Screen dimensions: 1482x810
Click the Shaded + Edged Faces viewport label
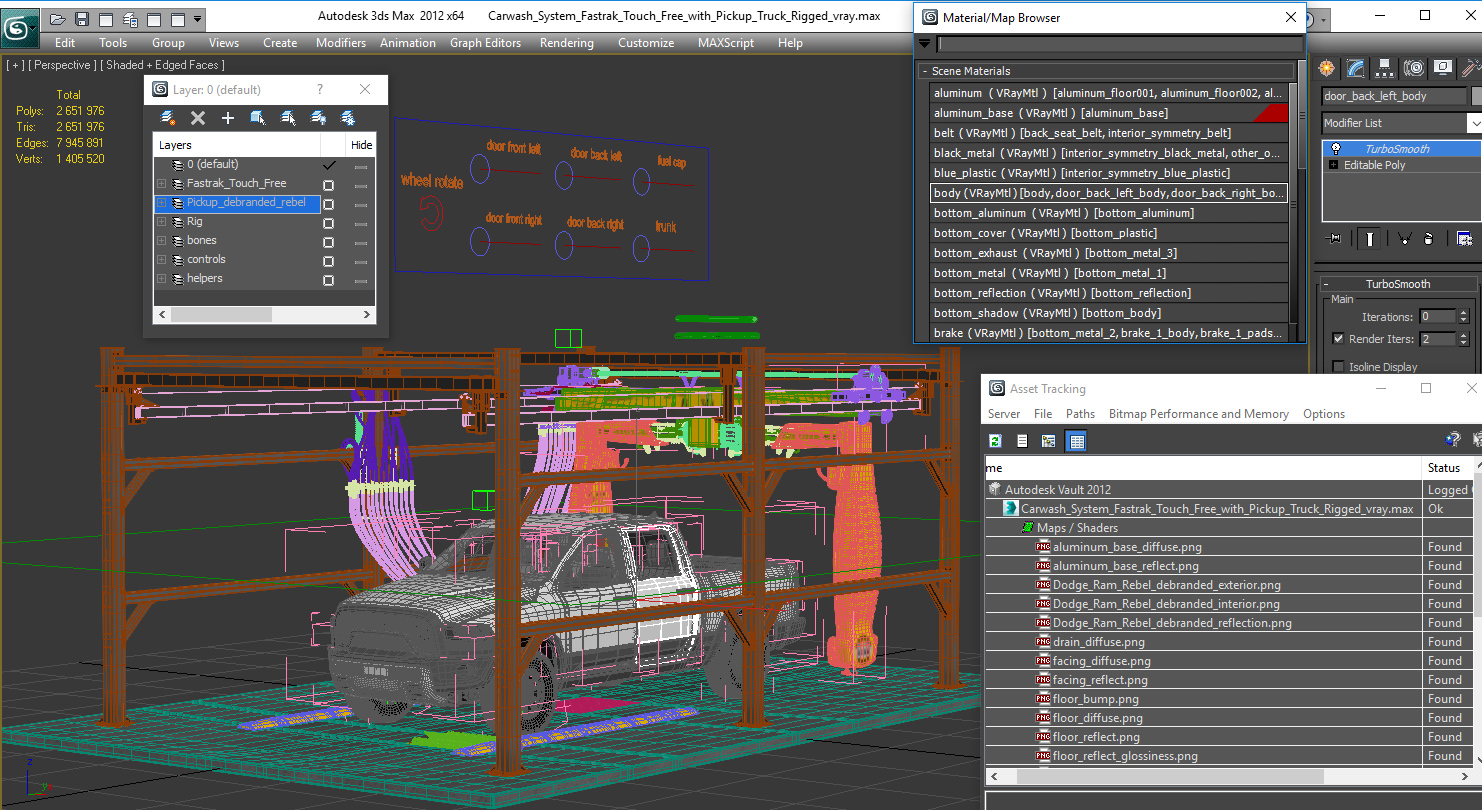[x=162, y=65]
